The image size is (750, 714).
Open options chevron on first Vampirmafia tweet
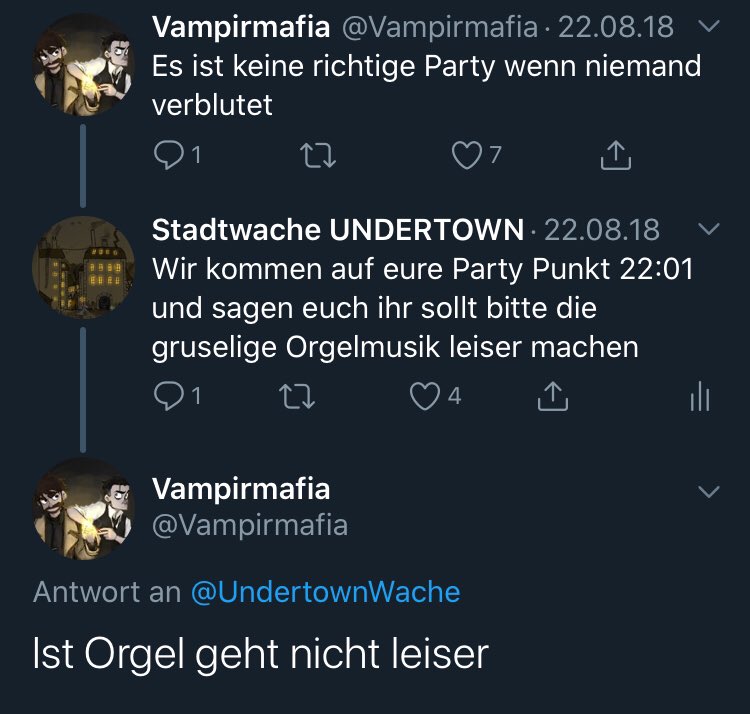708,29
